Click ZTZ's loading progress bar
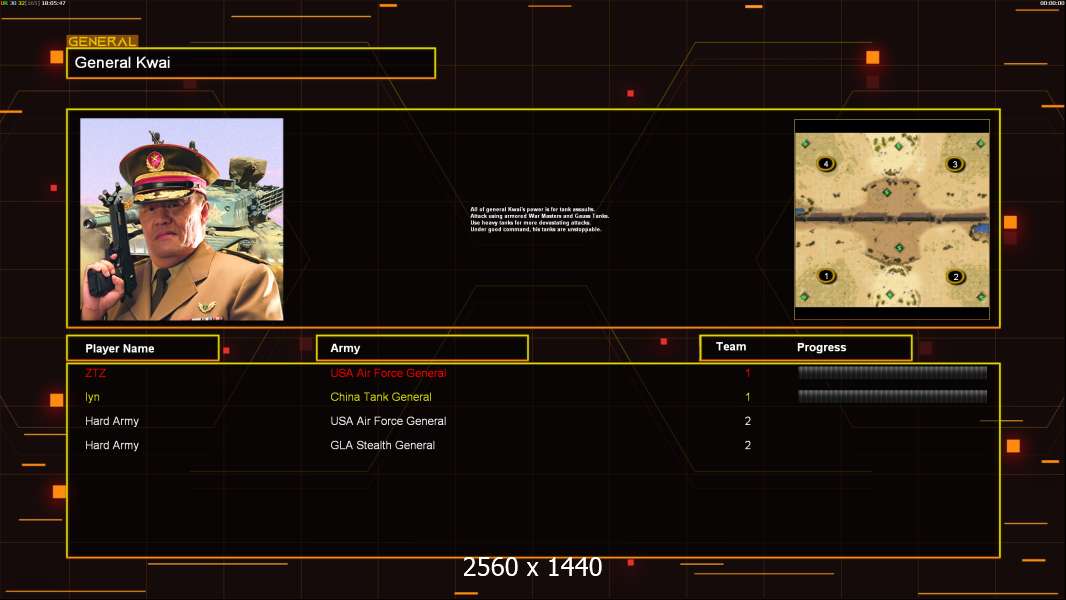 click(892, 372)
